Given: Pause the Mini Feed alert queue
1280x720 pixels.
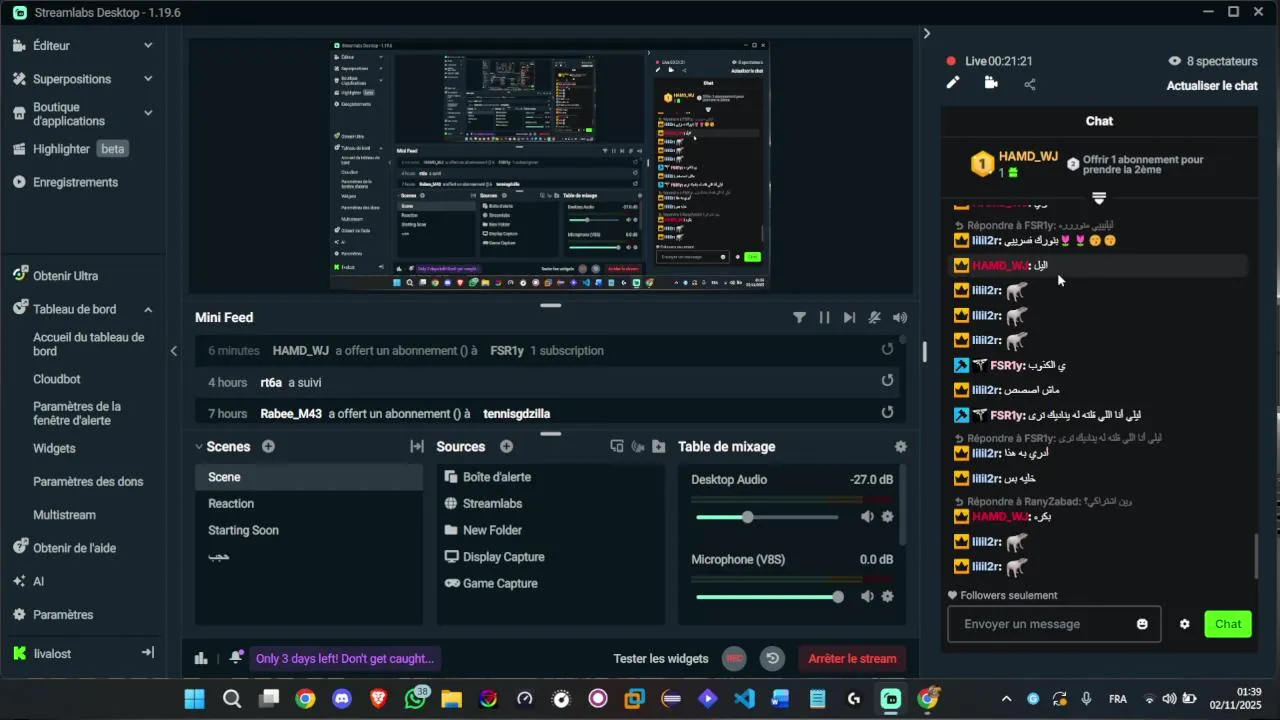Looking at the screenshot, I should pyautogui.click(x=824, y=318).
